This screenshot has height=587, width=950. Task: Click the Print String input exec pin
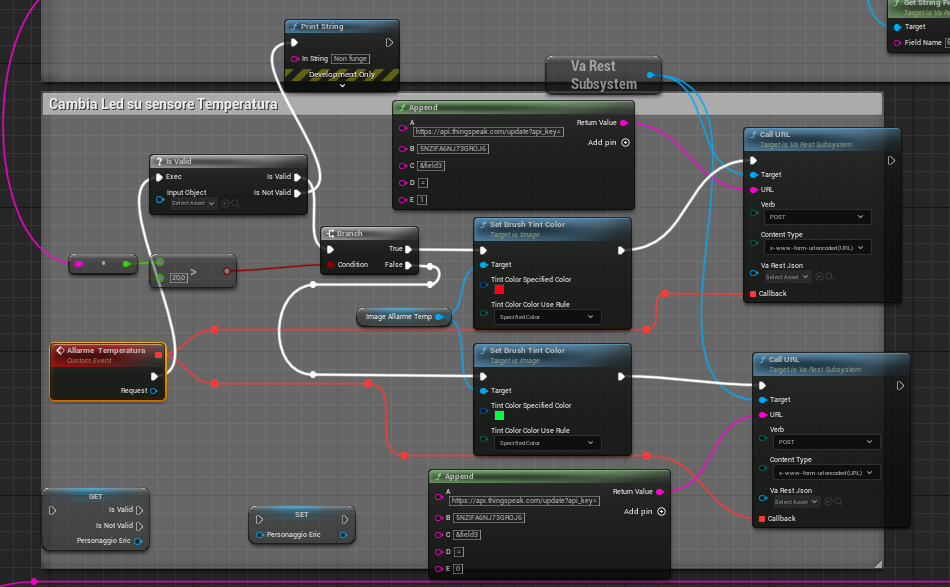[294, 42]
